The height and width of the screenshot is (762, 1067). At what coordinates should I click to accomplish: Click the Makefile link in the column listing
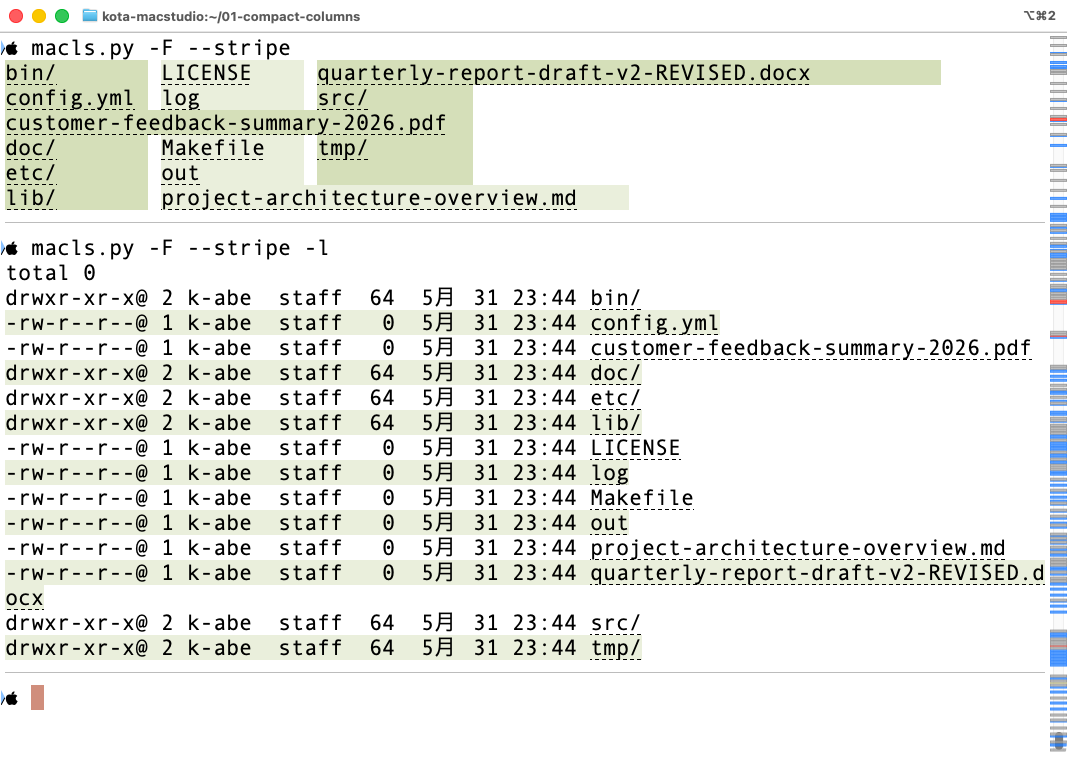(x=212, y=148)
